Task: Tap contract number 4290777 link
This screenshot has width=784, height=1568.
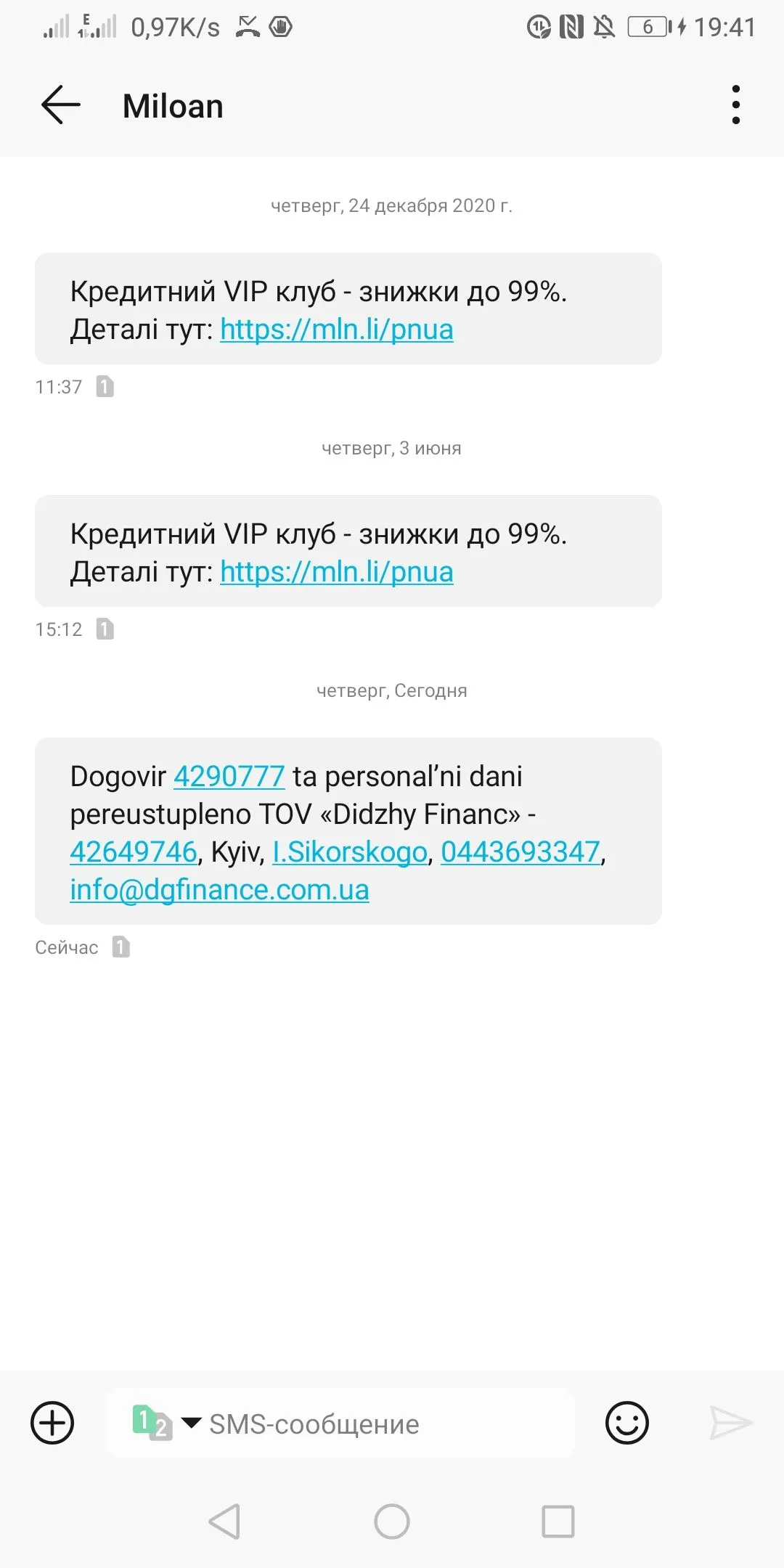Action: click(229, 777)
